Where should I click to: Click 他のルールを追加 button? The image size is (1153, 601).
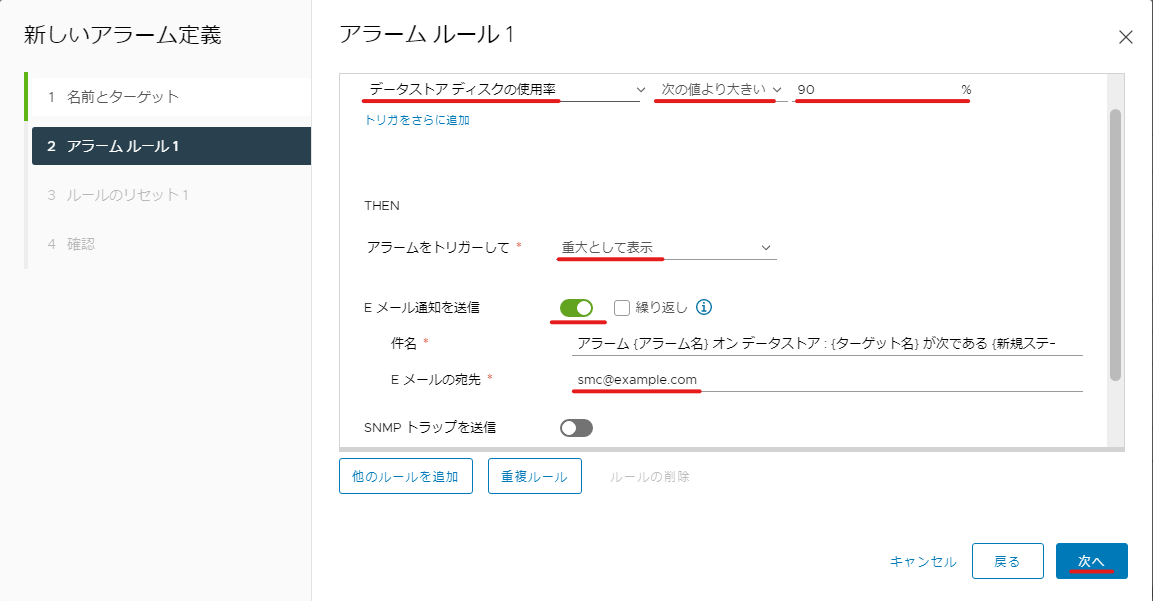[406, 476]
